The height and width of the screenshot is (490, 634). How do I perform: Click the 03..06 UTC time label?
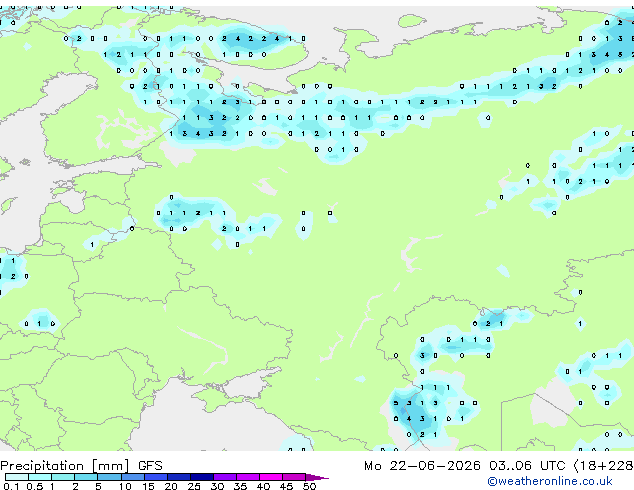(x=527, y=466)
